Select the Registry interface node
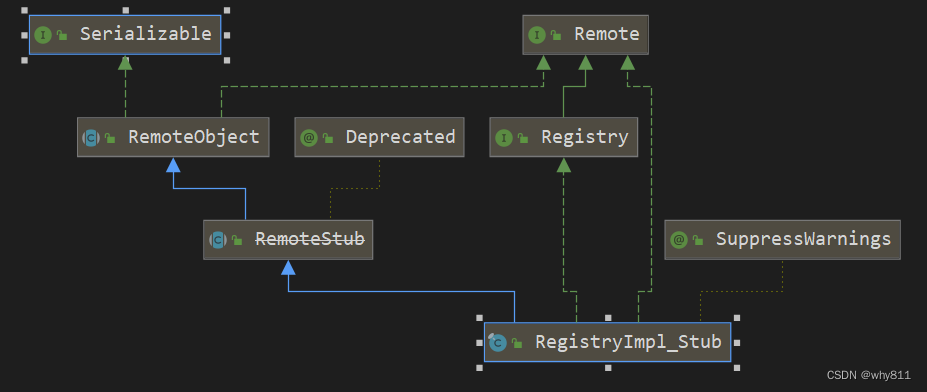 563,137
